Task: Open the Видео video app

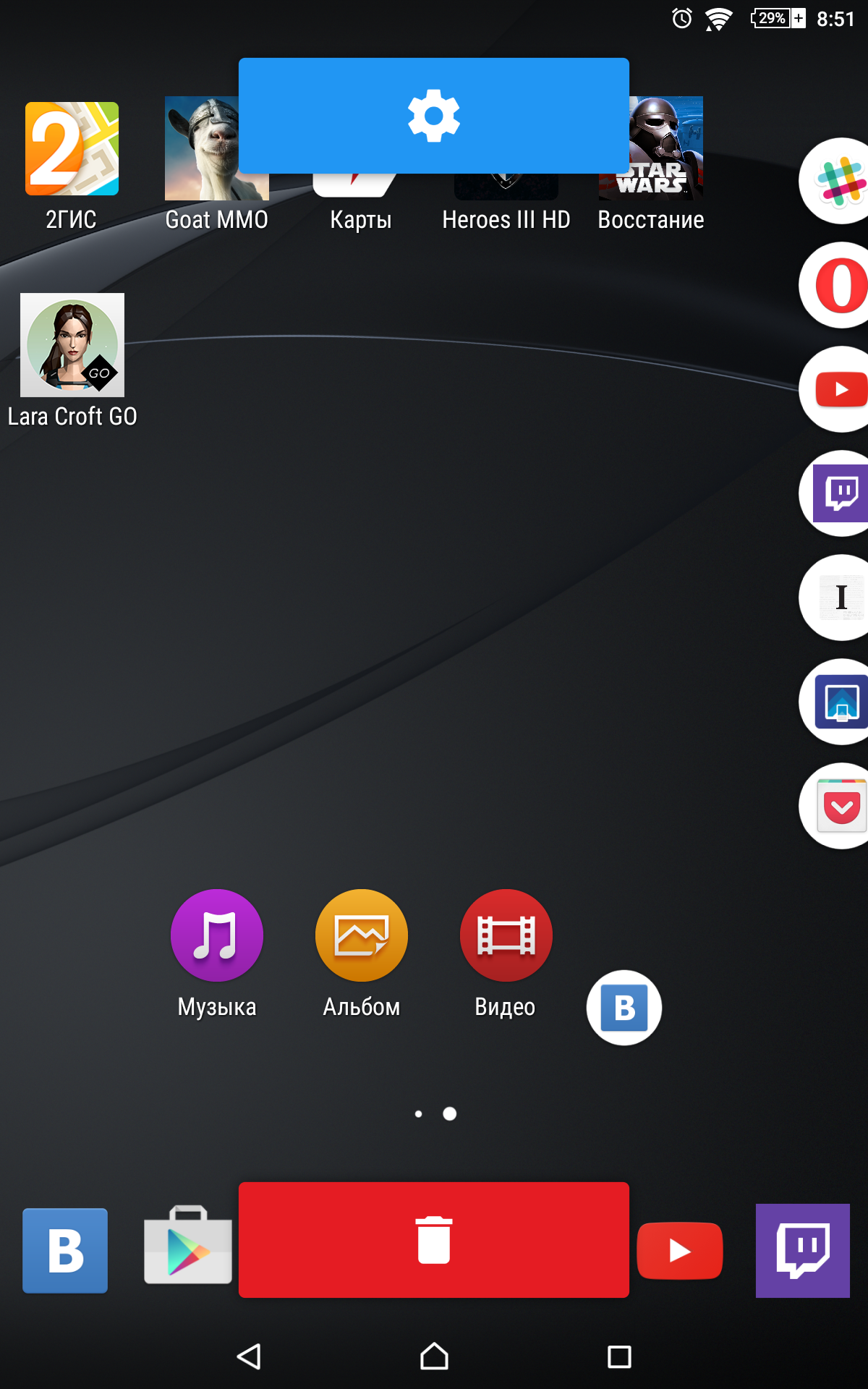Action: (506, 935)
